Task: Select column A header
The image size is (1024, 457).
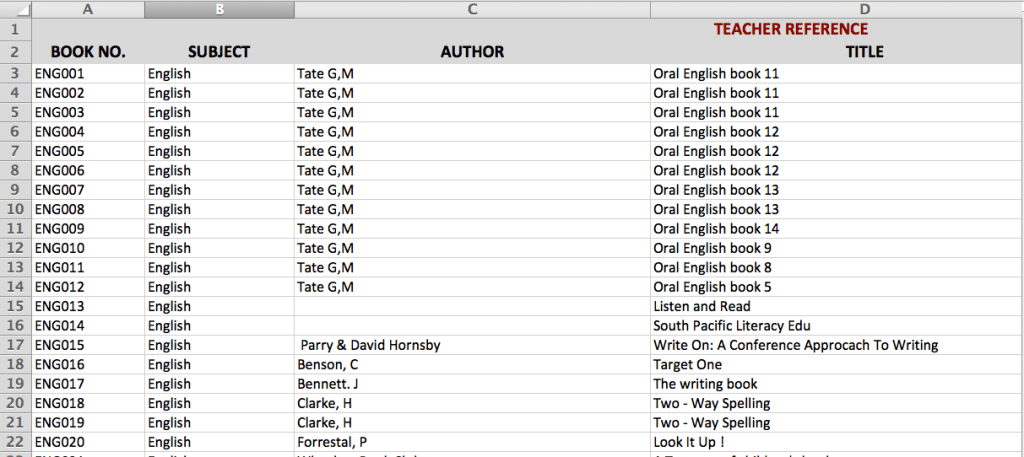Action: click(x=88, y=9)
